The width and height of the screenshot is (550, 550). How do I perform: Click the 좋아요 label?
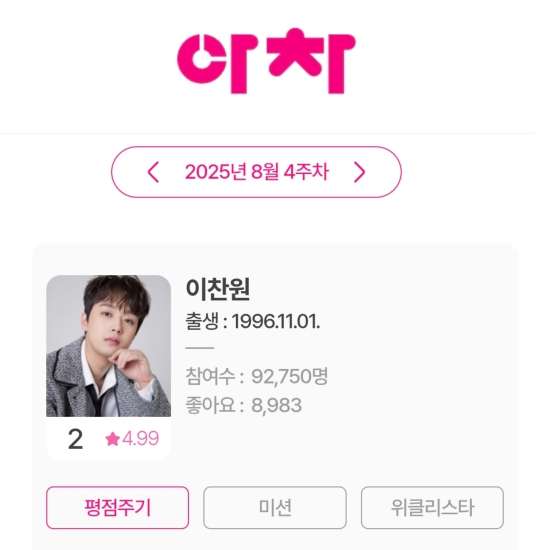tap(210, 405)
